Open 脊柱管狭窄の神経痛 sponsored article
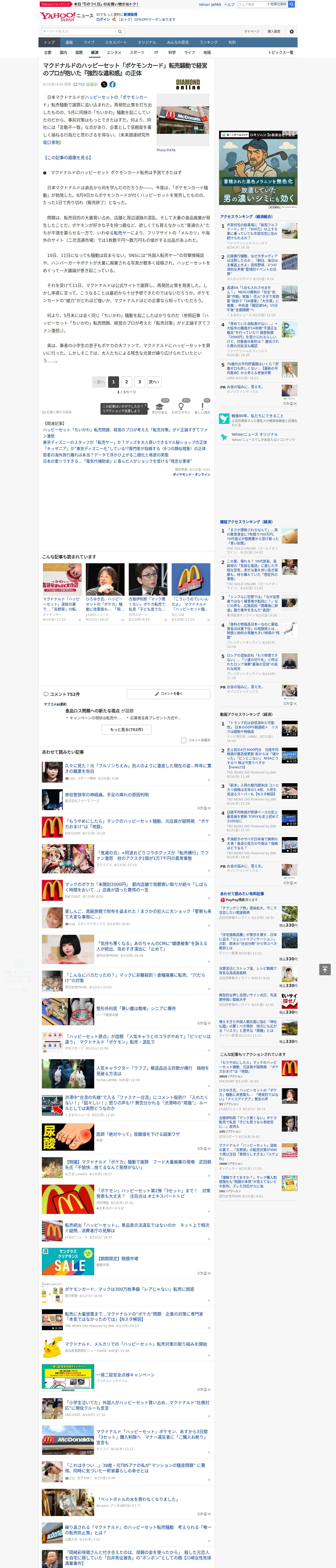This screenshot has height=1568, width=336. tap(107, 795)
